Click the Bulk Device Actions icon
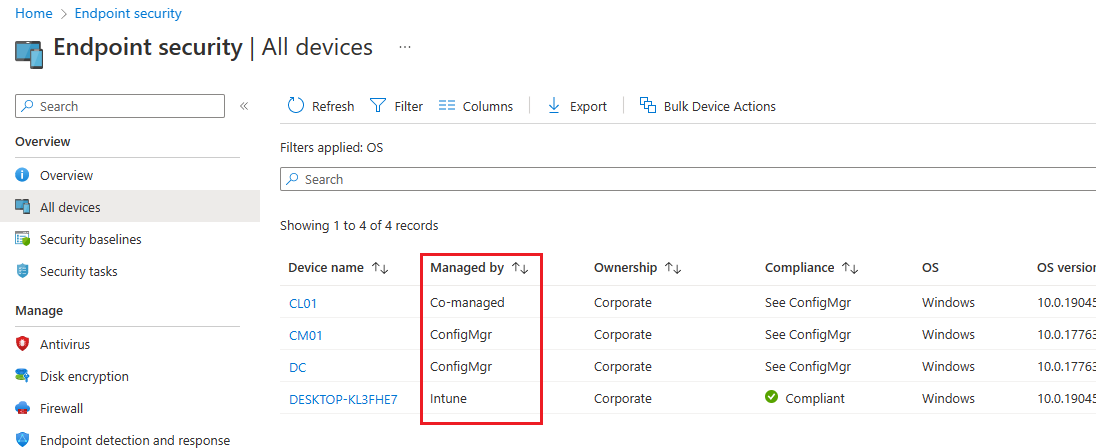The width and height of the screenshot is (1096, 448). [x=648, y=106]
